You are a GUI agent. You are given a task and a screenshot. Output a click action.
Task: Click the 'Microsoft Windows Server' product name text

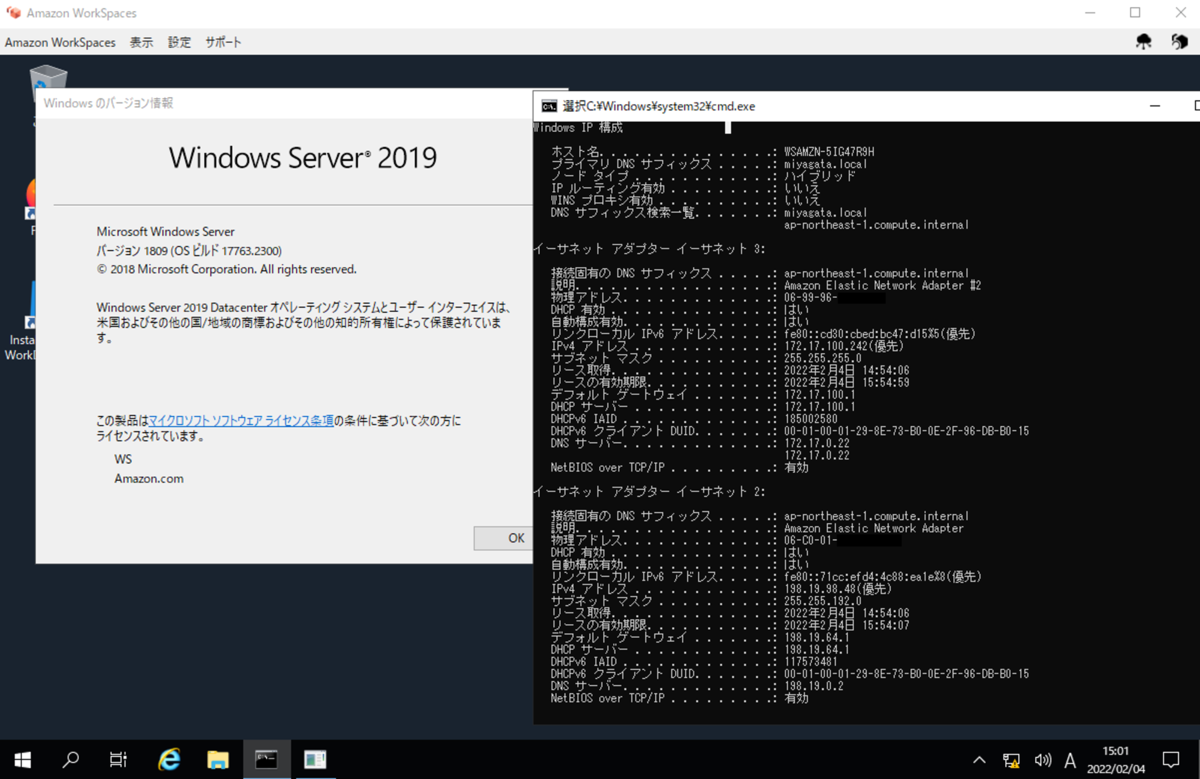(165, 231)
